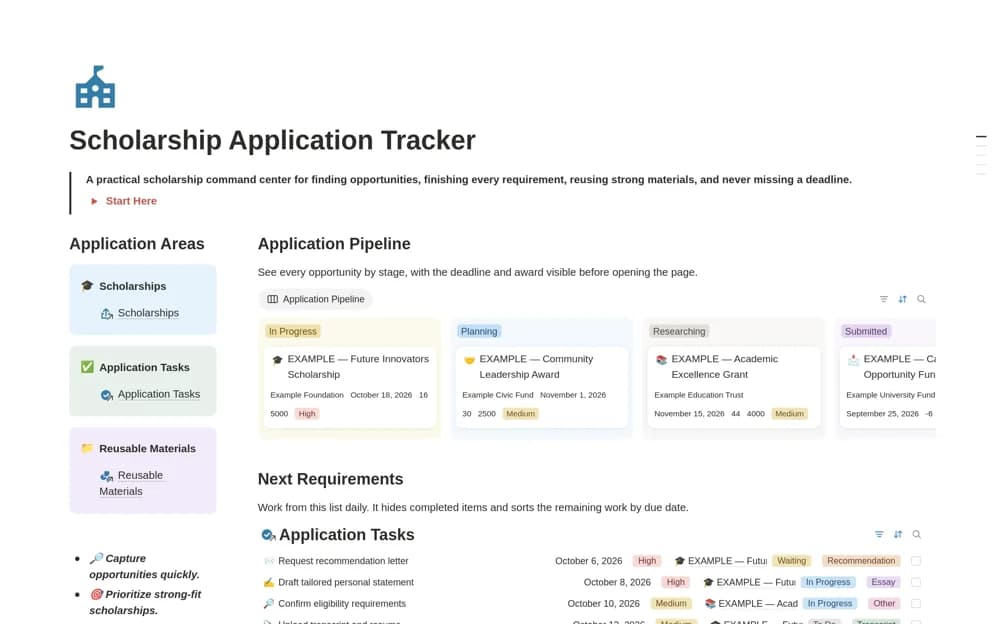The image size is (1000, 624).
Task: Click the books icon on Academic Excellence card
Action: 661,360
